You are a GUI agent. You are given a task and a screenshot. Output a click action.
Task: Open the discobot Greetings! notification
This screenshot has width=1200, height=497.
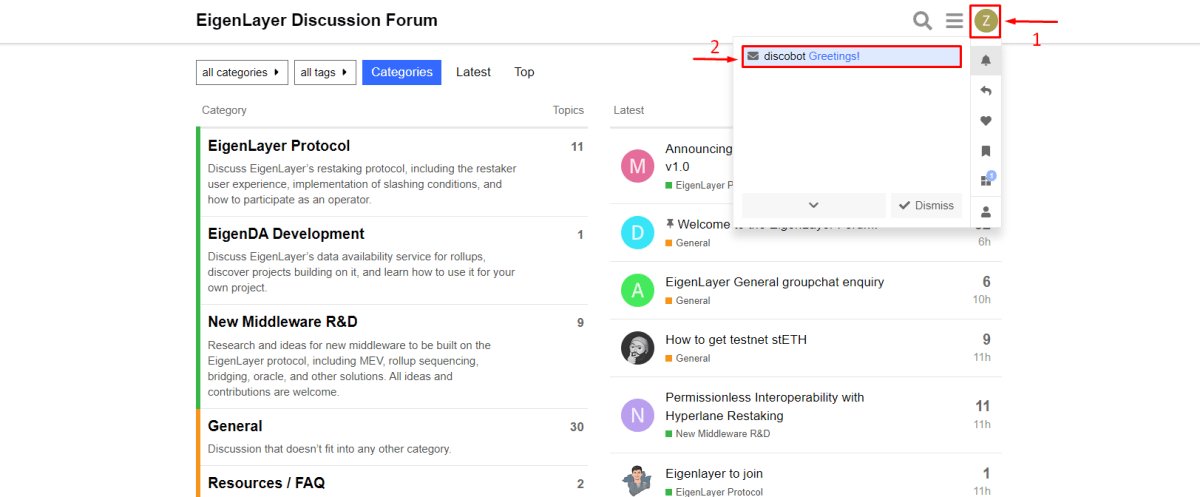[851, 56]
